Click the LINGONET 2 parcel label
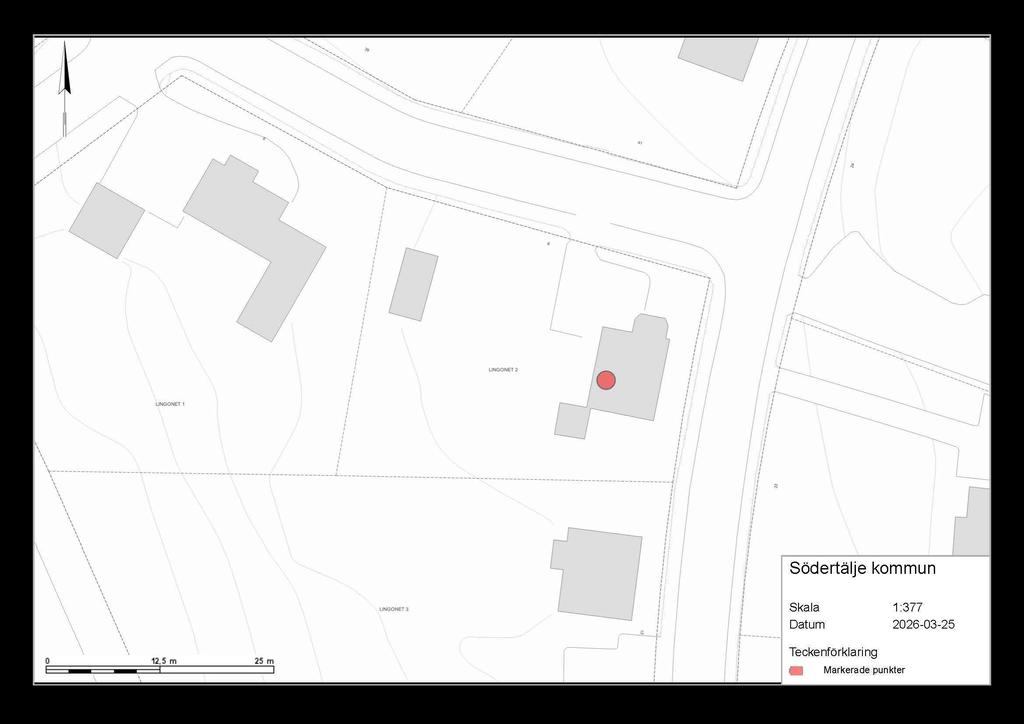1024x724 pixels. [x=503, y=370]
